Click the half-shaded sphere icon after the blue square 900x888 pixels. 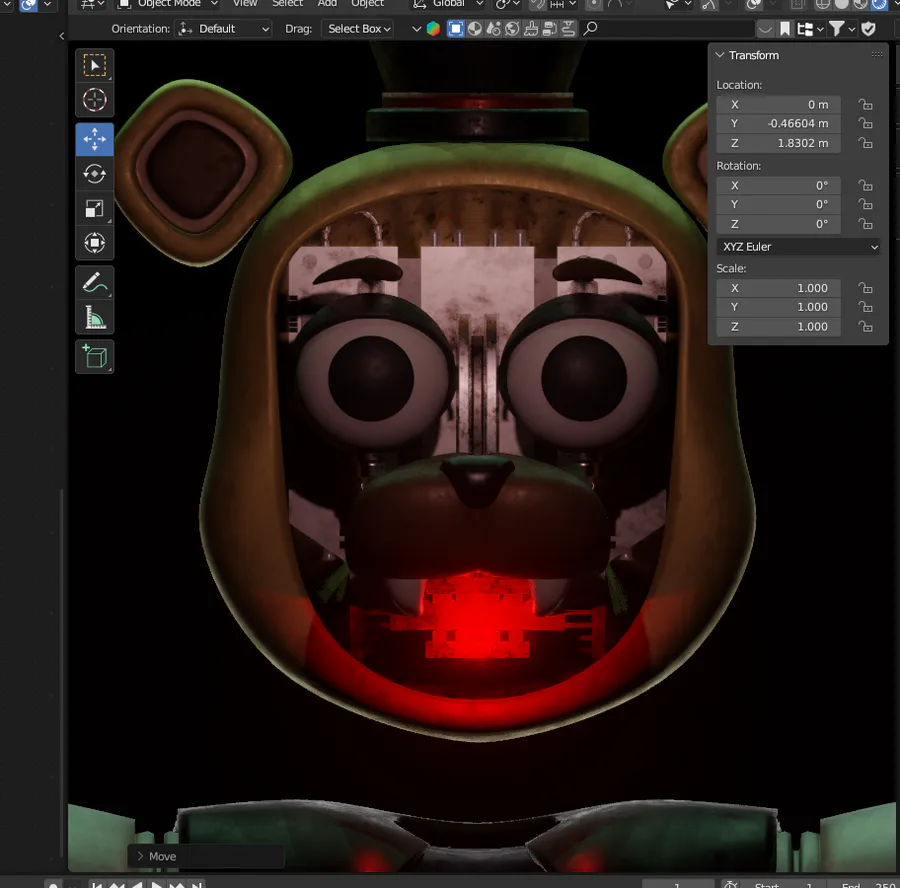tap(475, 29)
